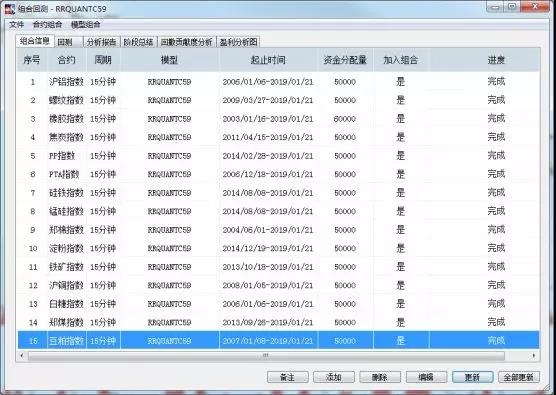Open the 盈利分析图 tab
The width and height of the screenshot is (556, 395).
(x=239, y=42)
